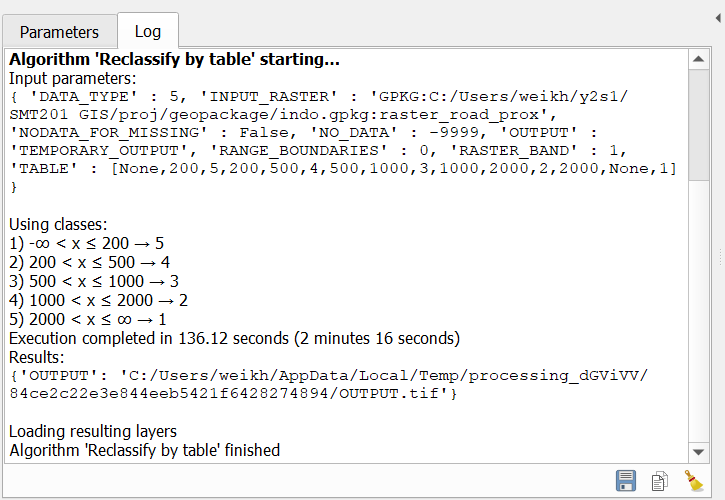Click the 'TABLE' values list line
Viewport: 725px width, 500px height.
coord(343,168)
